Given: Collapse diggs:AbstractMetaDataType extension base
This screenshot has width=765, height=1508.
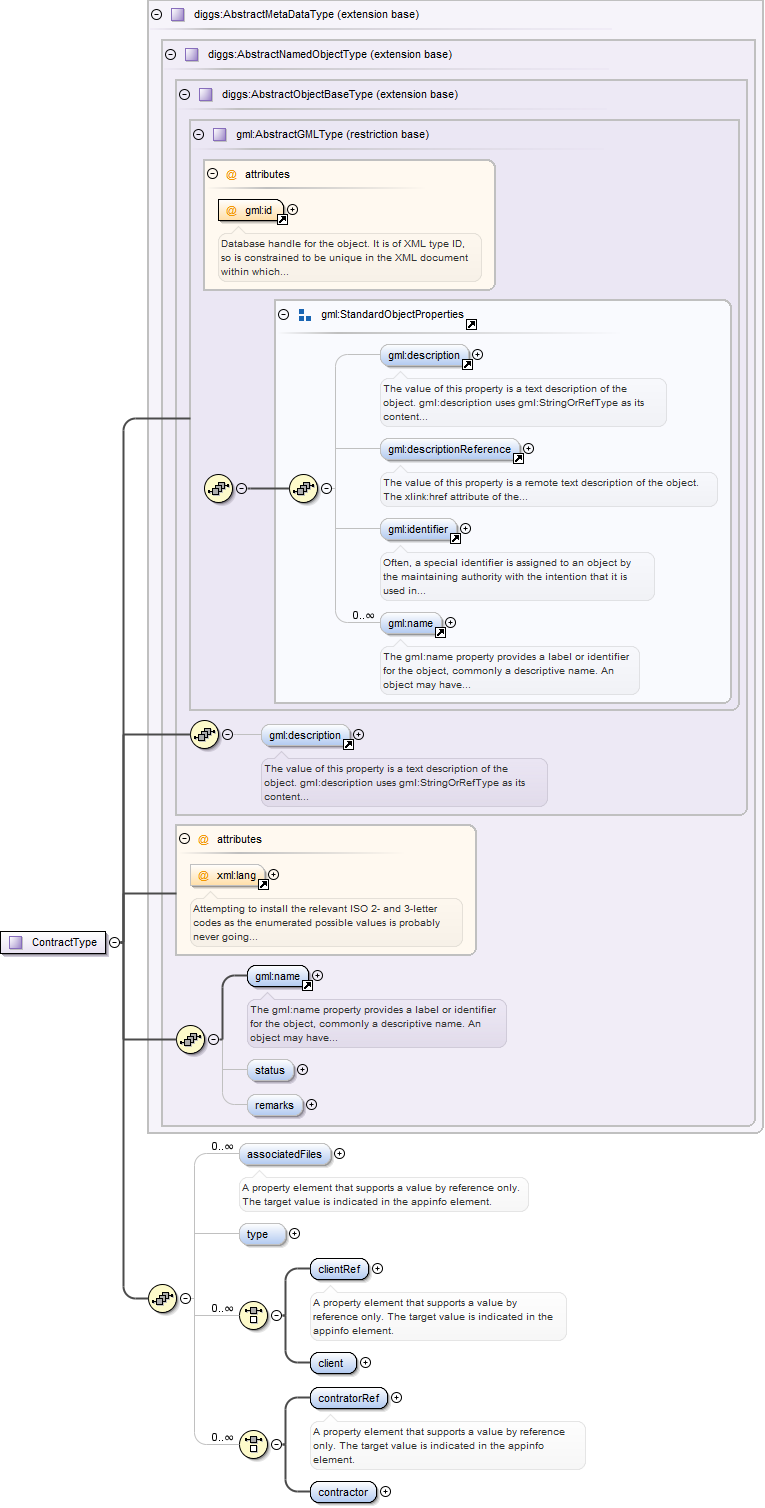Looking at the screenshot, I should (156, 15).
